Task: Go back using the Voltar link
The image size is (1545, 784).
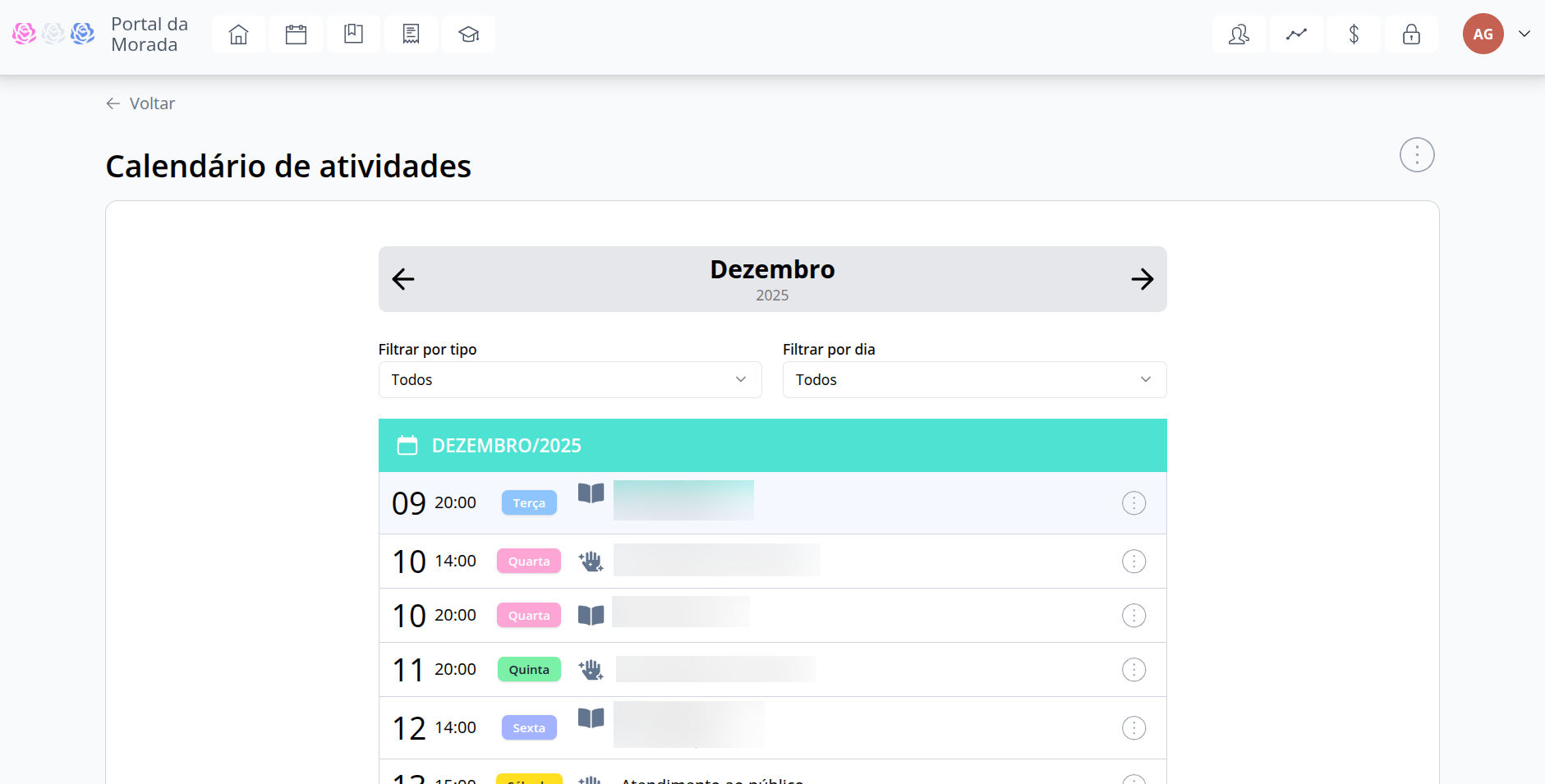Action: [140, 103]
